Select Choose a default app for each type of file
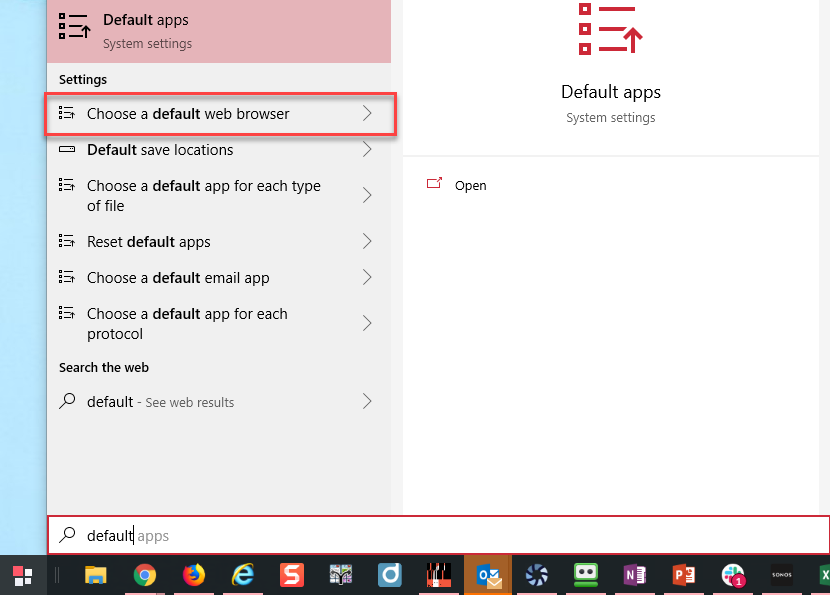Image resolution: width=830 pixels, height=595 pixels. 219,195
